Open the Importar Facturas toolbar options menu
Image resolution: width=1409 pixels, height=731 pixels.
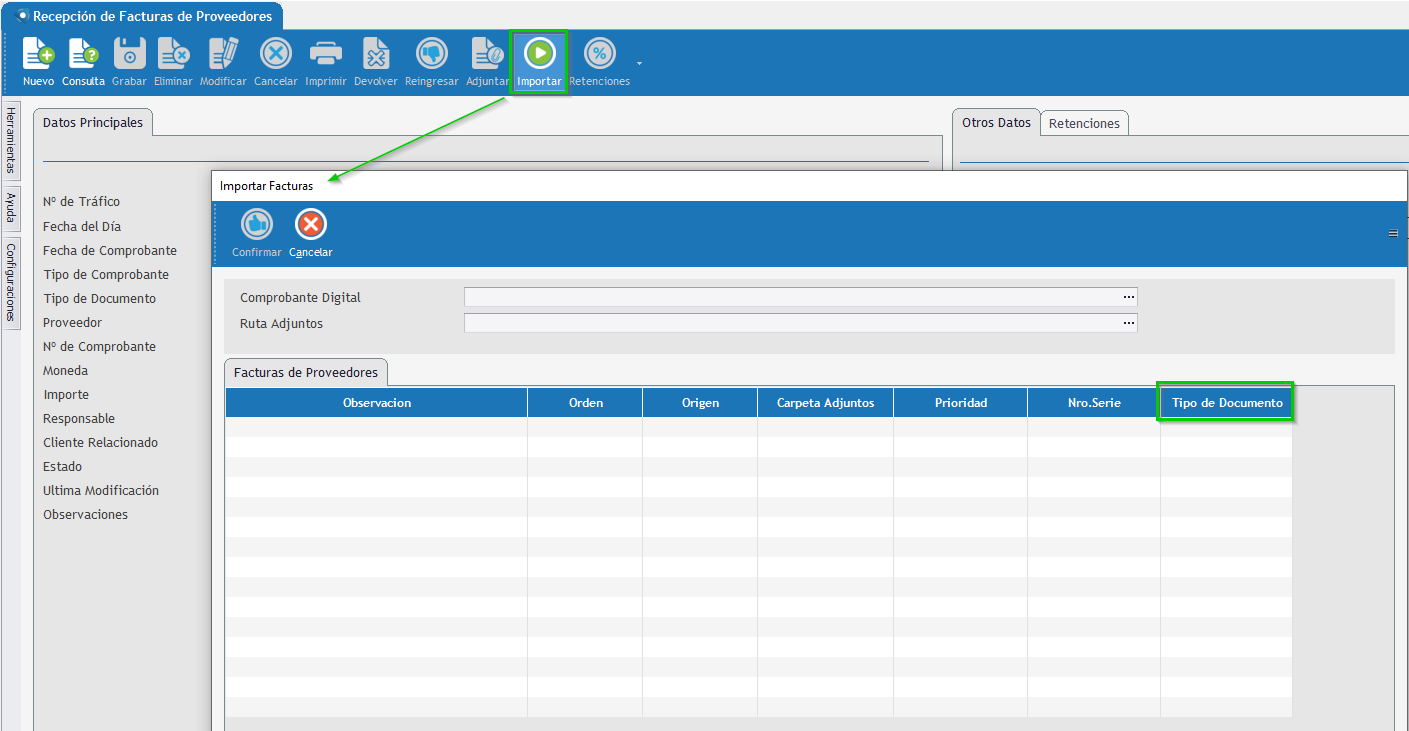(x=1393, y=233)
